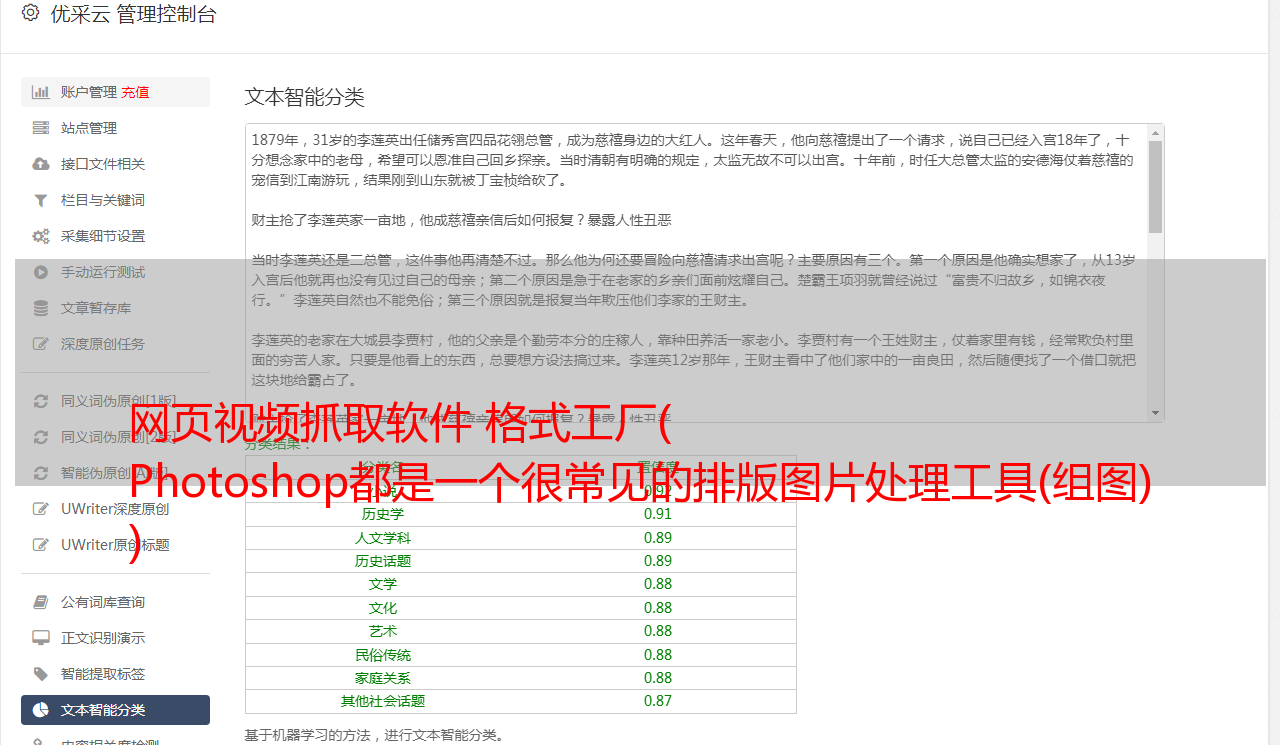Open UWriter原创标题 from the sidebar

click(115, 545)
